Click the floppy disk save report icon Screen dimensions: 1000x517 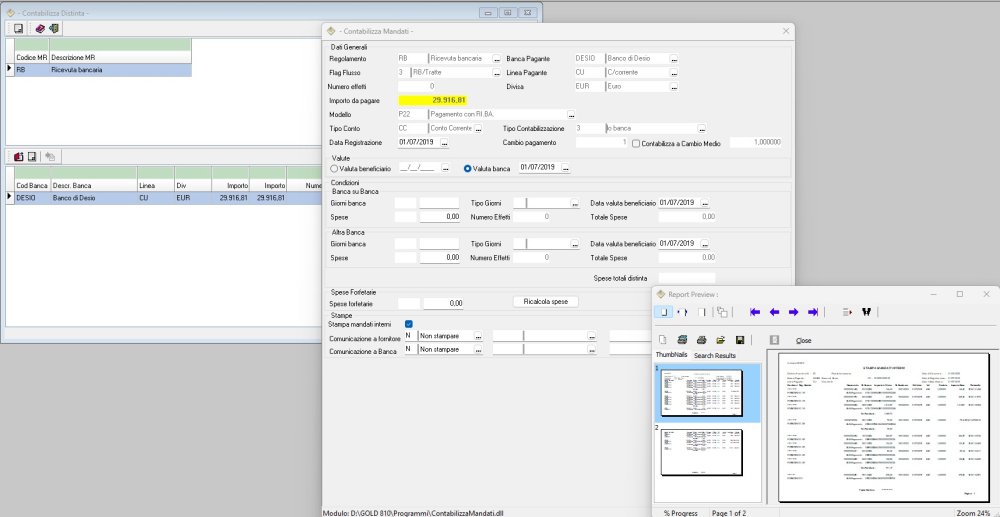[x=740, y=340]
